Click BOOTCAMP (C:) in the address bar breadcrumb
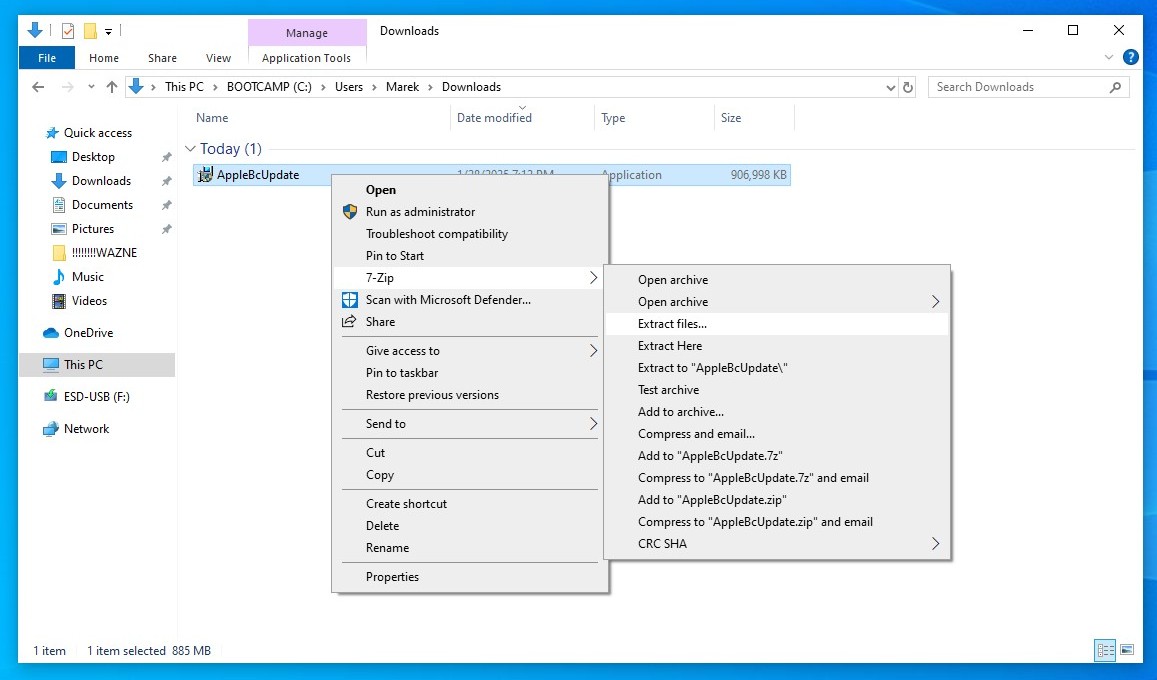The height and width of the screenshot is (680, 1157). click(269, 87)
